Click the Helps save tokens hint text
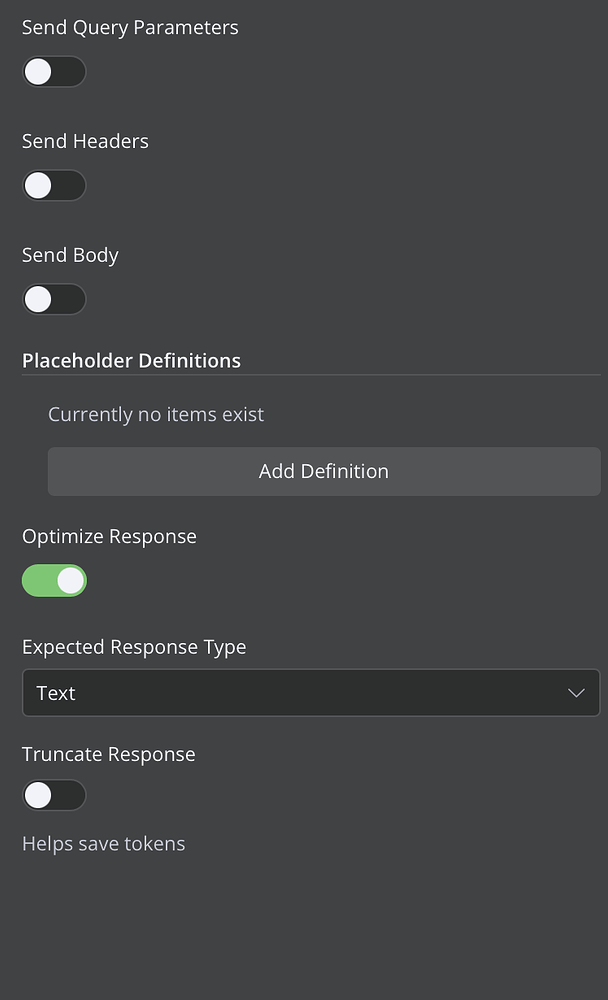Screen dimensions: 608x1000 (103, 843)
